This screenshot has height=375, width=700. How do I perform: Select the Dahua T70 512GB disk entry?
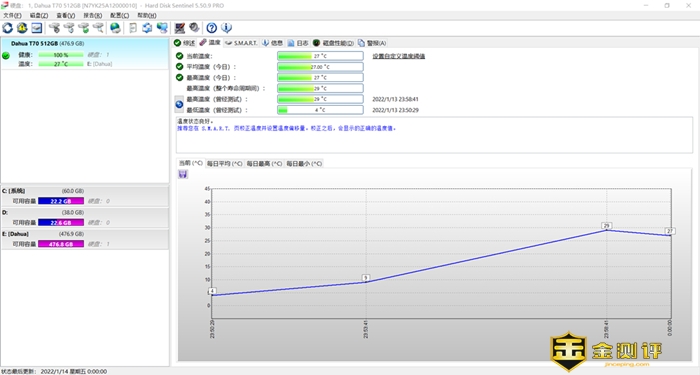[85, 54]
